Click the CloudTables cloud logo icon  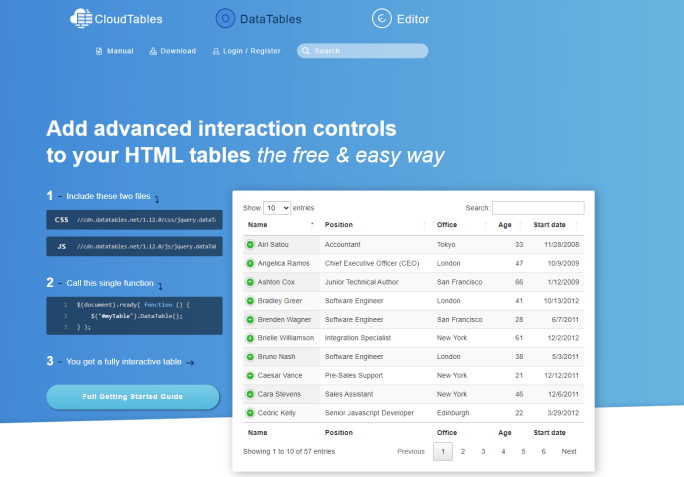[82, 18]
